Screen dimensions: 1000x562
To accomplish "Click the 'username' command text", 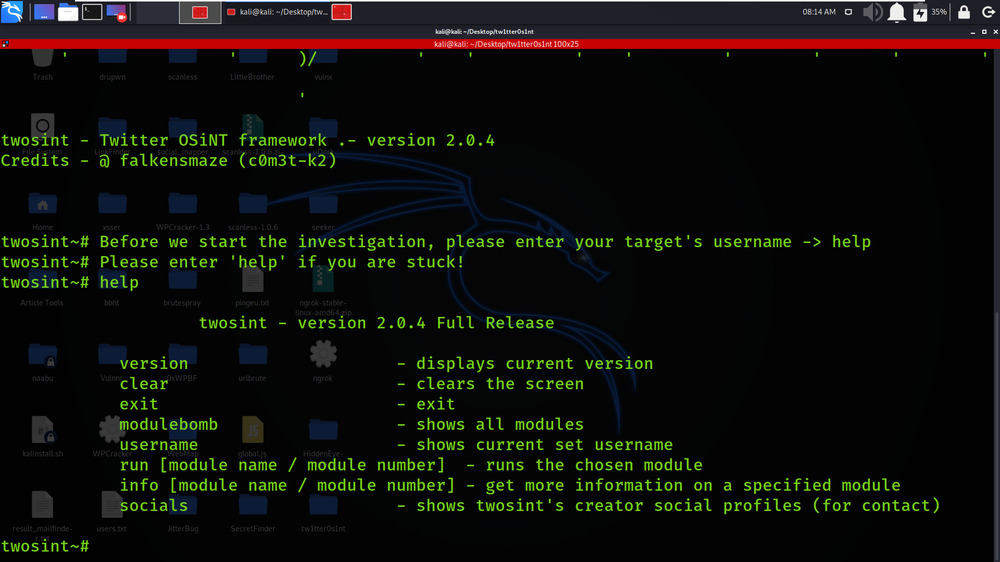I will click(159, 445).
